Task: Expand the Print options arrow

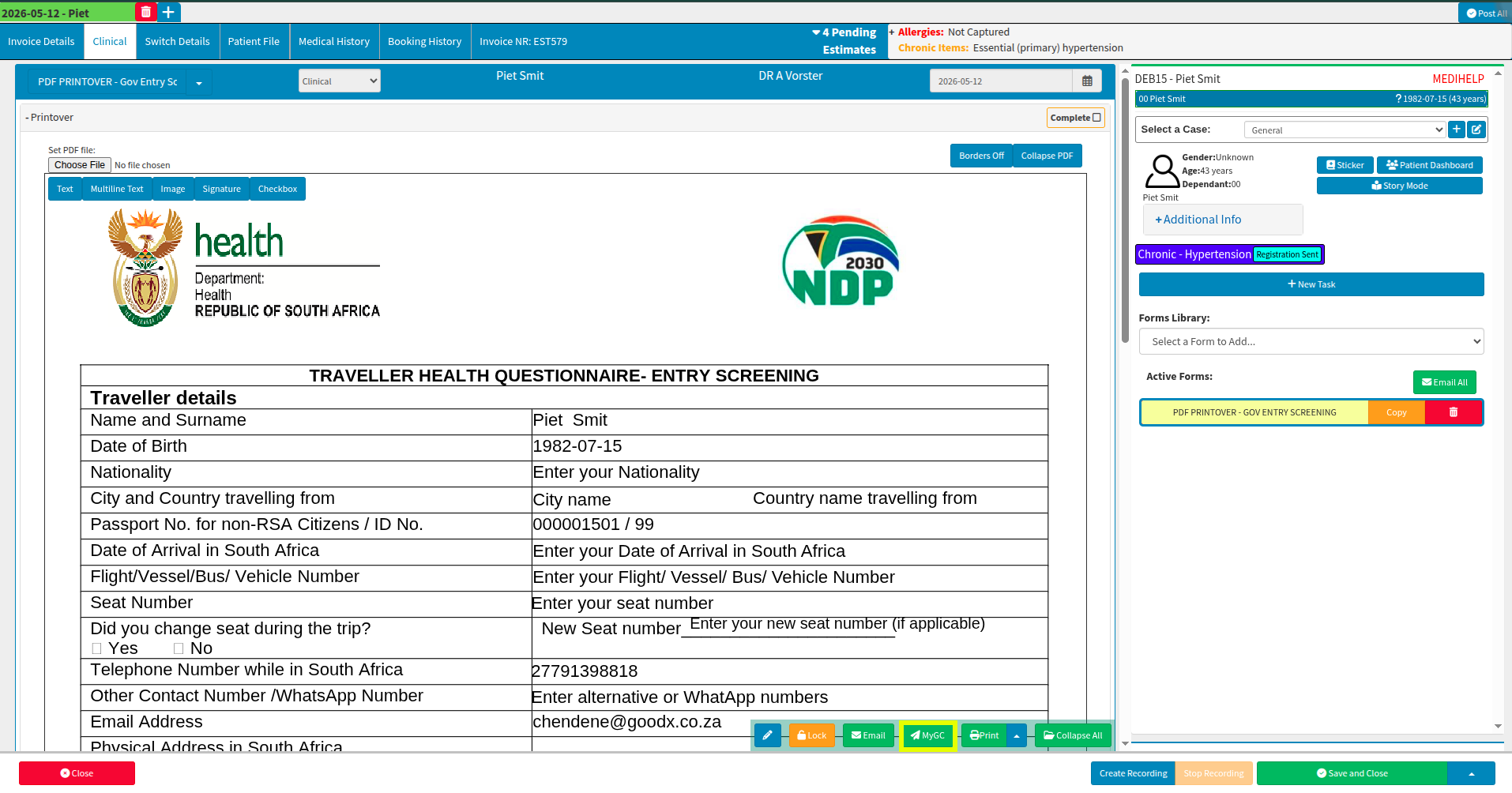Action: [1017, 735]
